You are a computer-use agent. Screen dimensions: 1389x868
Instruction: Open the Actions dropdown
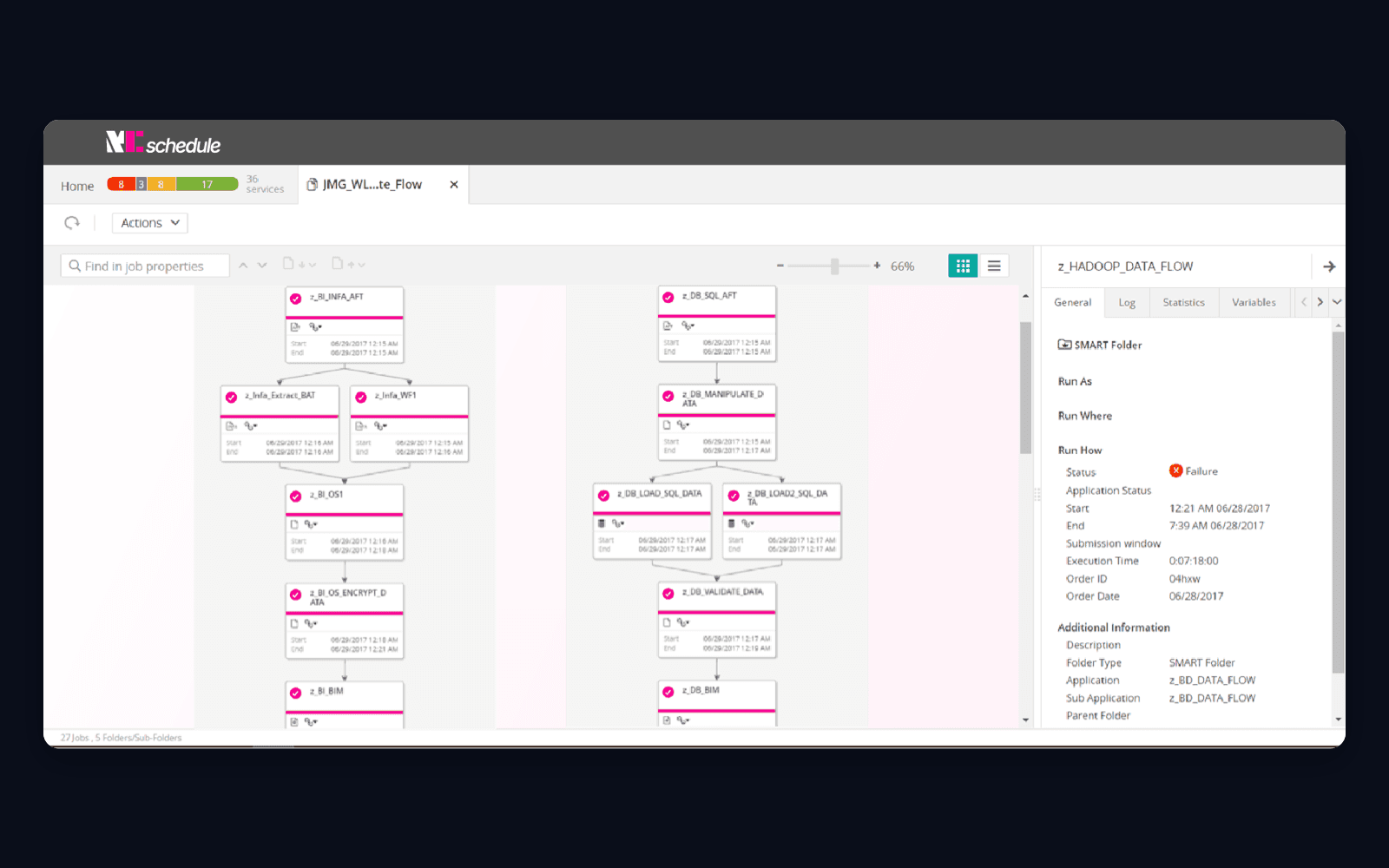click(x=150, y=223)
